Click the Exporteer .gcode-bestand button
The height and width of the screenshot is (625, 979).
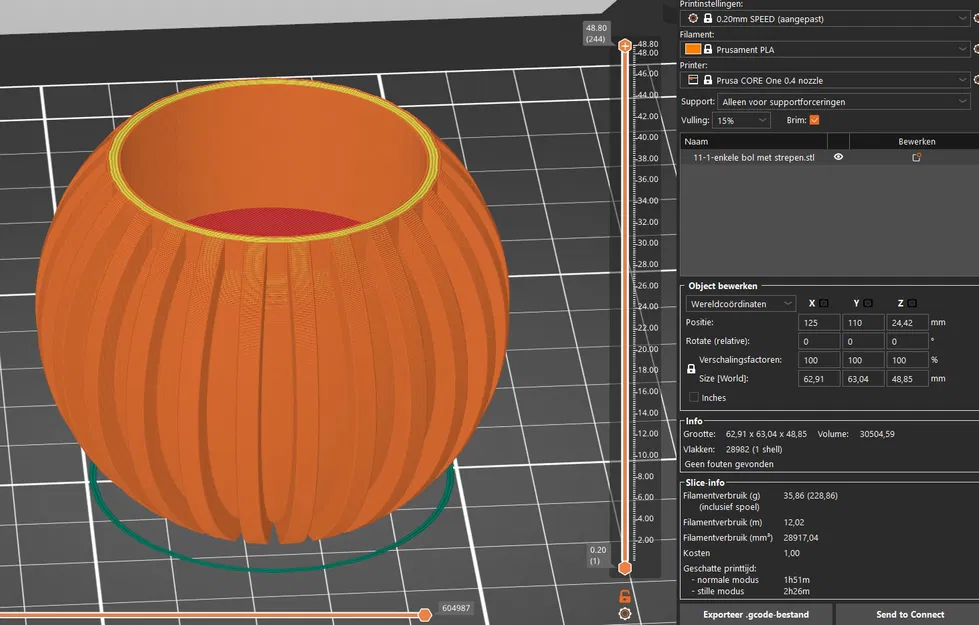click(755, 614)
